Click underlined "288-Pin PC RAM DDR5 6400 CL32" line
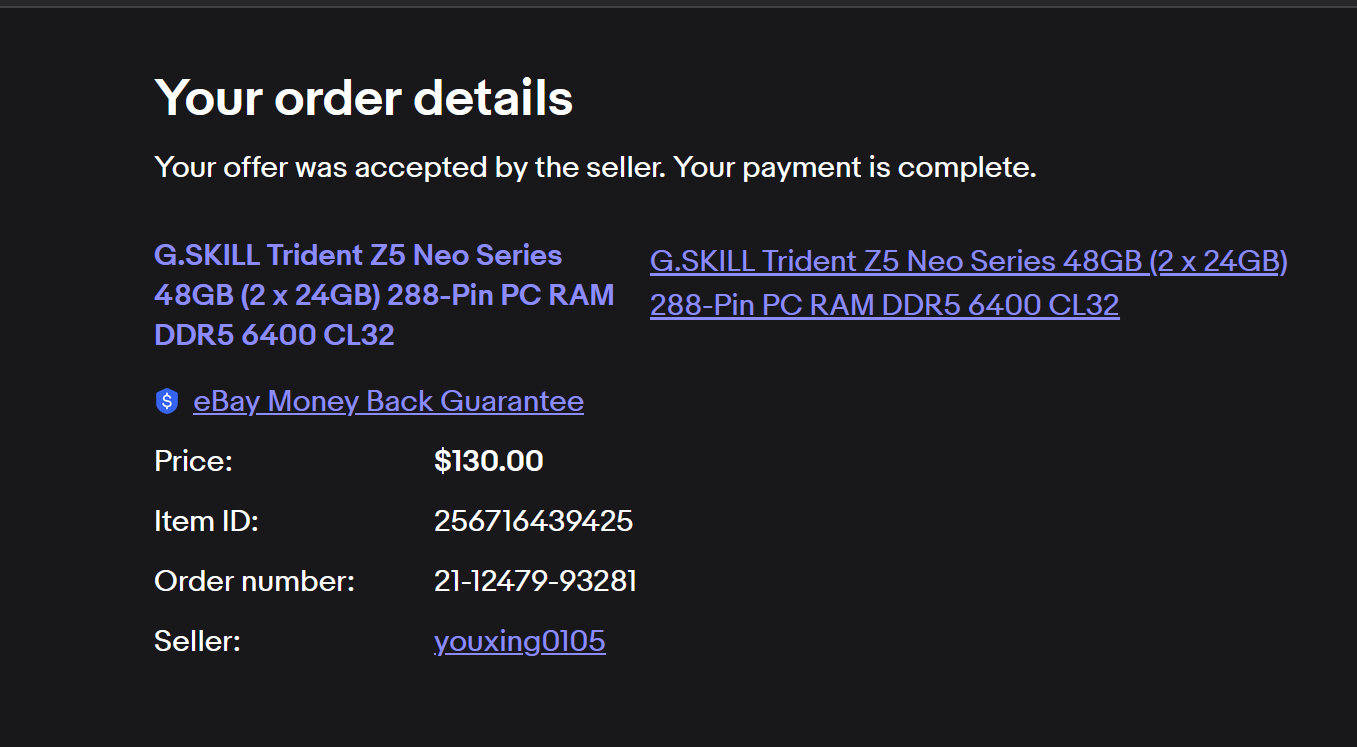Image resolution: width=1357 pixels, height=747 pixels. (x=884, y=305)
